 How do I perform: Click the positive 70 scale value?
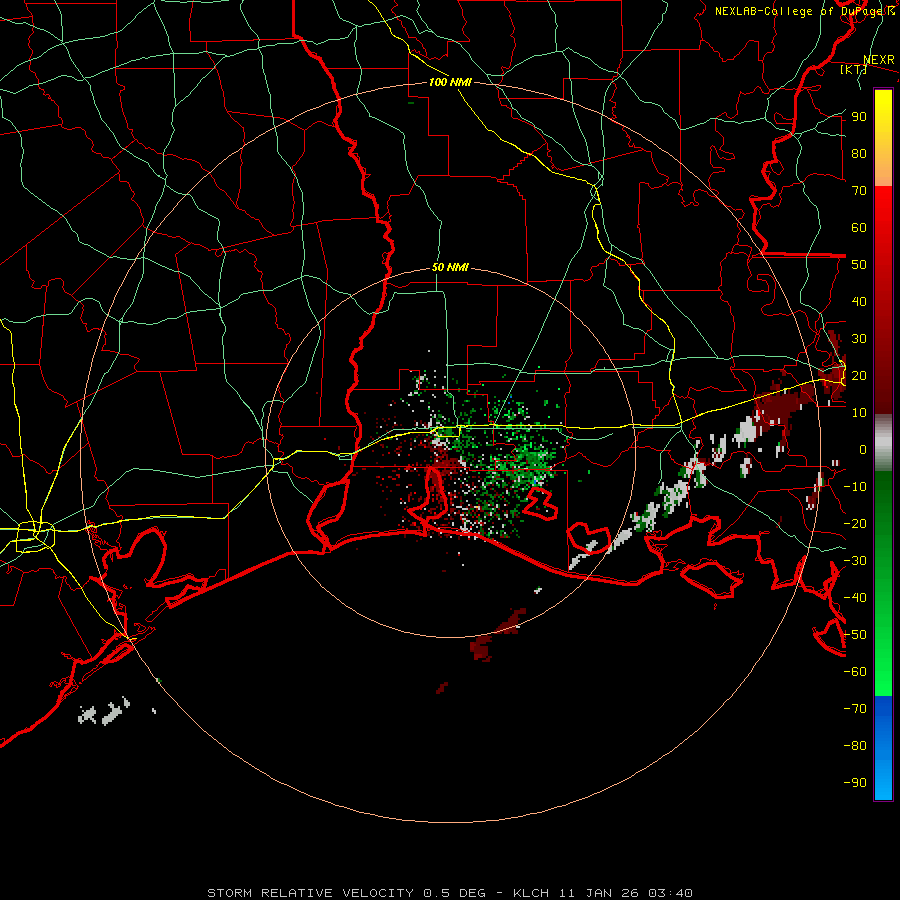(x=859, y=191)
